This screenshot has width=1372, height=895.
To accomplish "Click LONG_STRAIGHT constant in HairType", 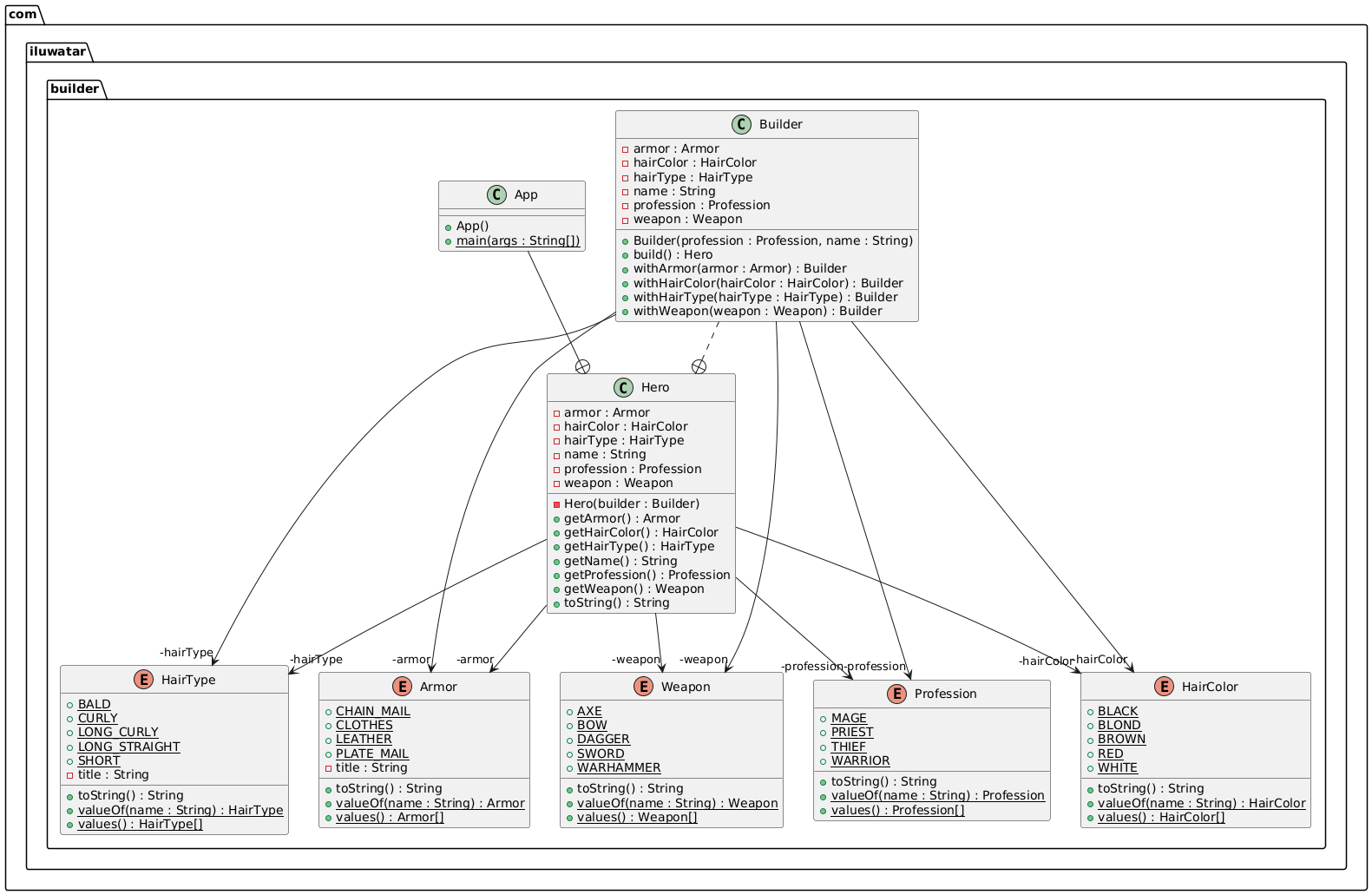I will tap(129, 747).
